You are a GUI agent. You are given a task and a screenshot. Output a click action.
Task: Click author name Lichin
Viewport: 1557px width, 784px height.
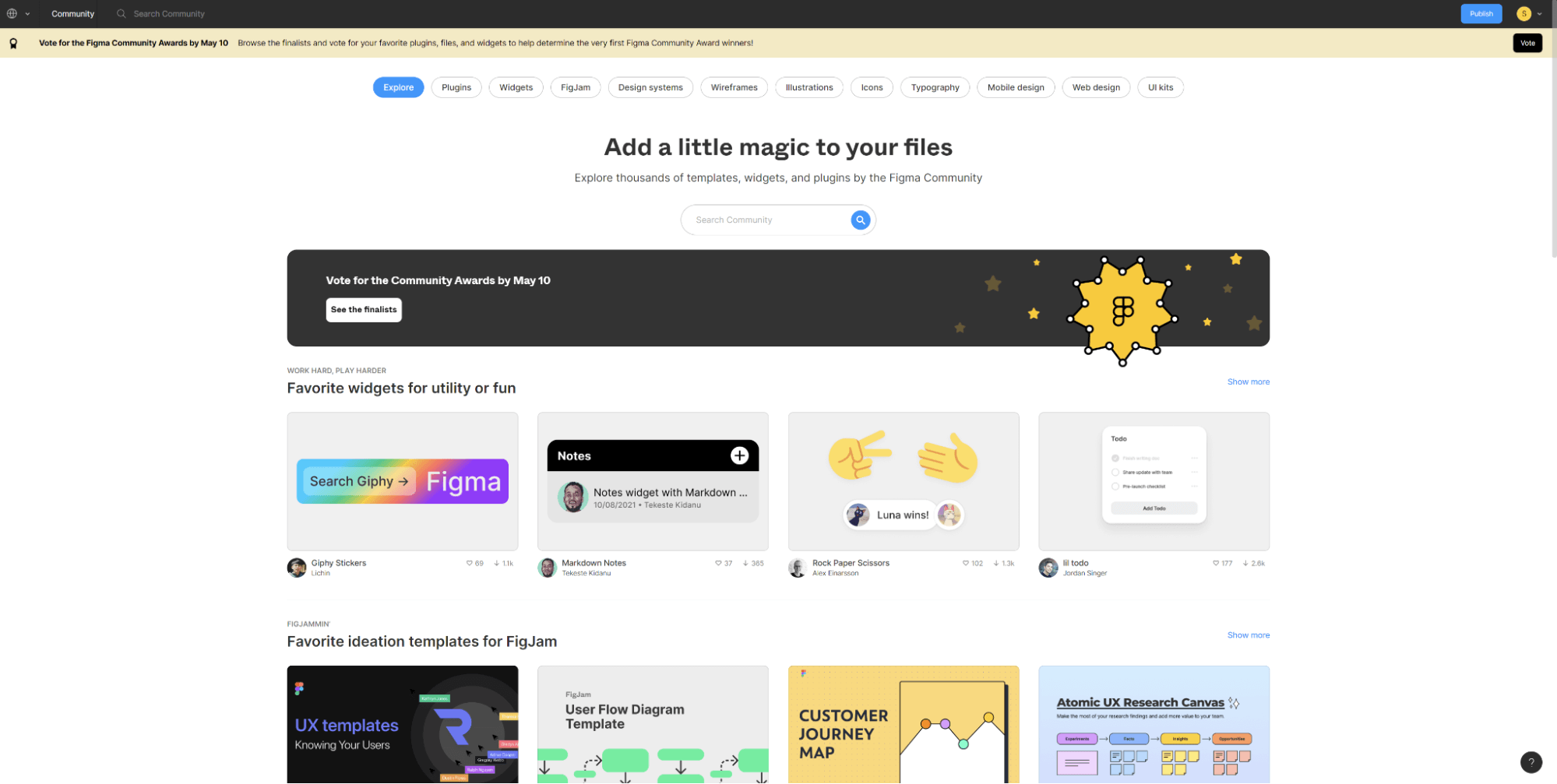(320, 573)
